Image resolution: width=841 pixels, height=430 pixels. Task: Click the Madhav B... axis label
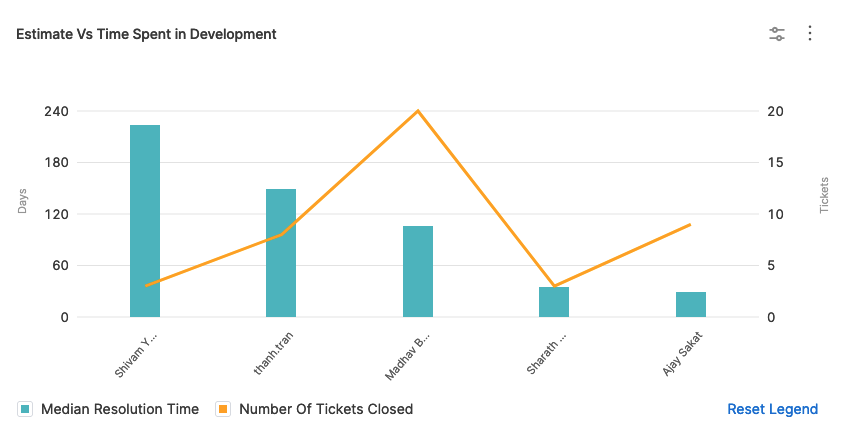pyautogui.click(x=406, y=357)
